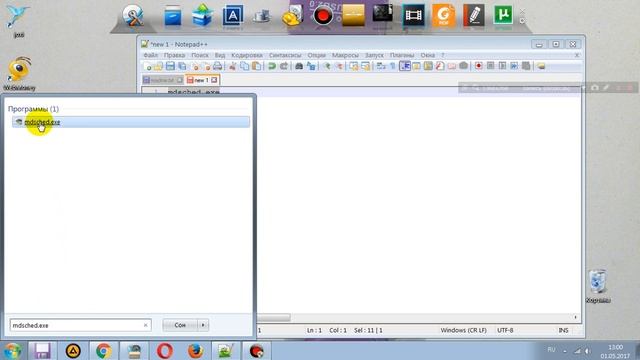640x360 pixels.
Task: Open the pencil notebook dock icon
Action: pyautogui.click(x=474, y=16)
